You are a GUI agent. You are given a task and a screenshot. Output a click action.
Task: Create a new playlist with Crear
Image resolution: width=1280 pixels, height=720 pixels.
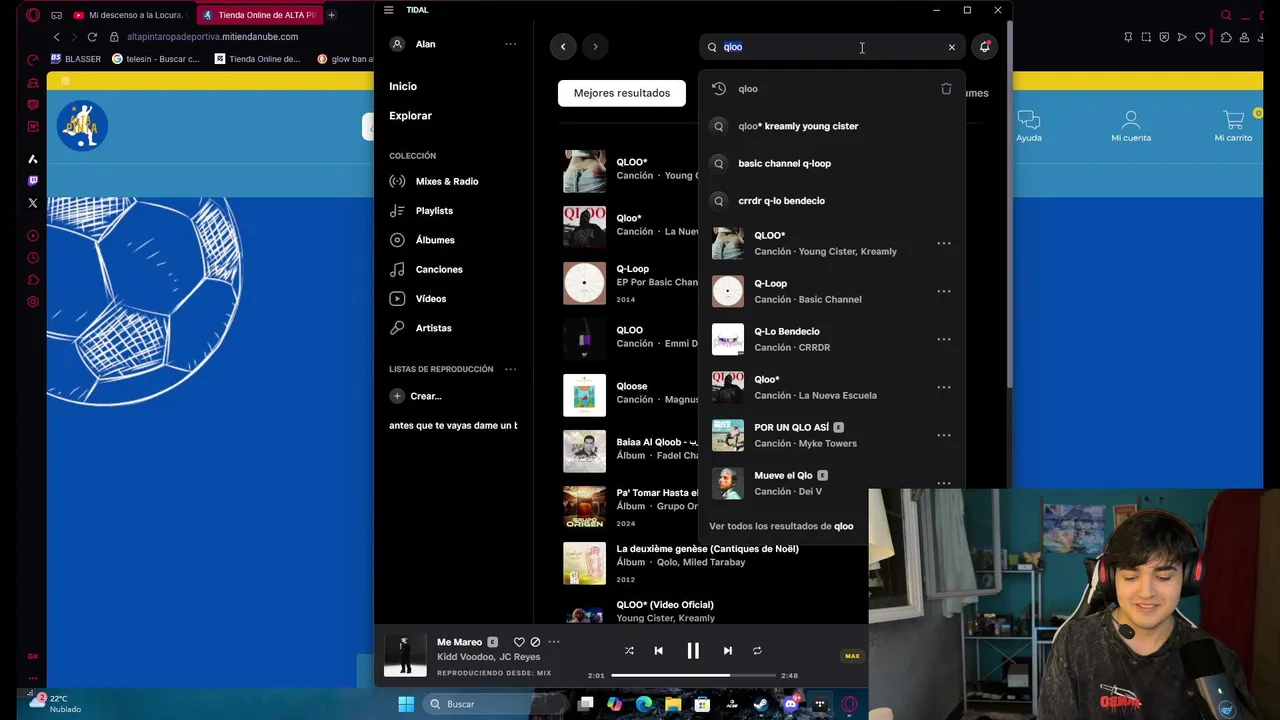(x=416, y=396)
